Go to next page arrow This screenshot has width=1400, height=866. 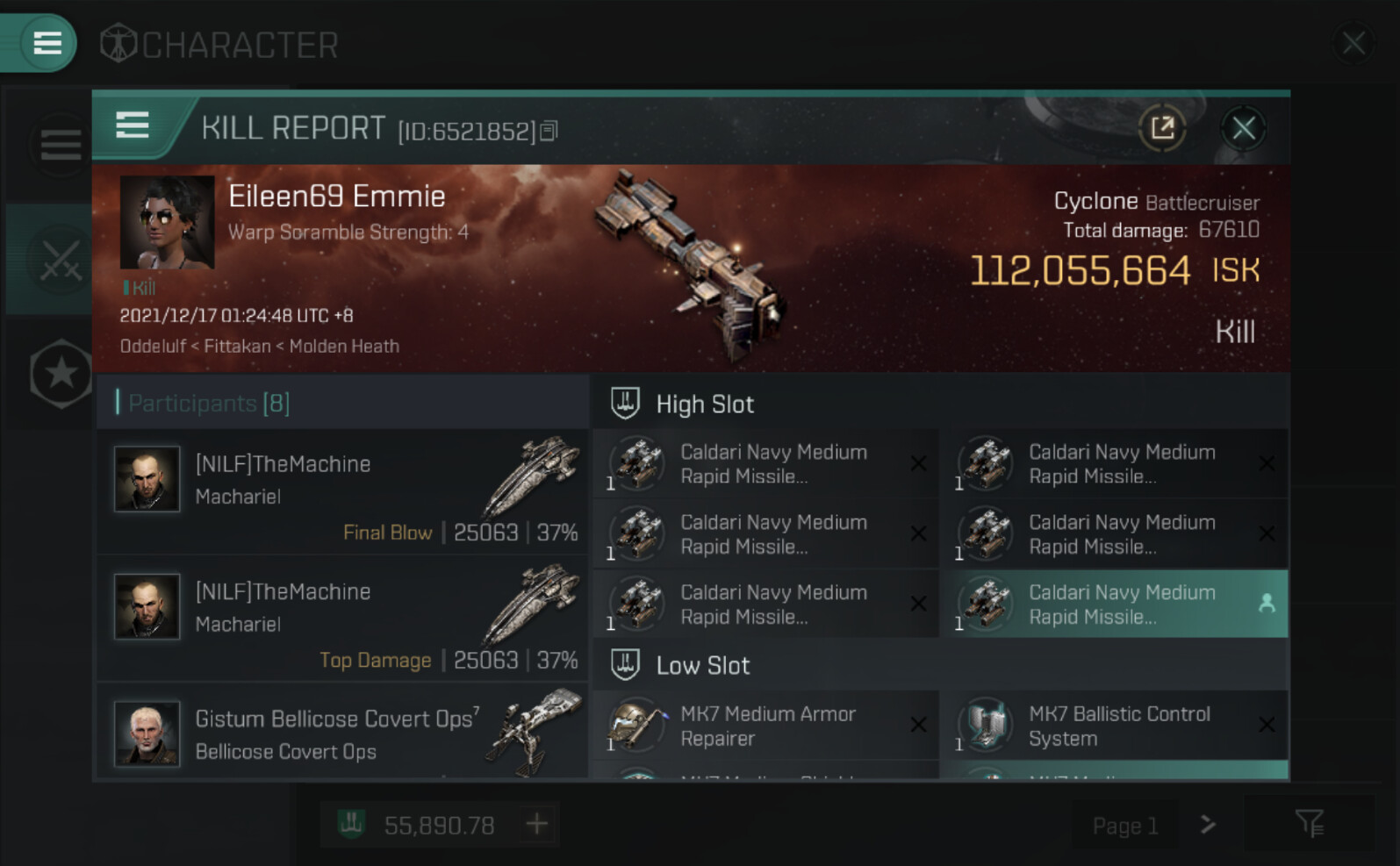(x=1209, y=824)
